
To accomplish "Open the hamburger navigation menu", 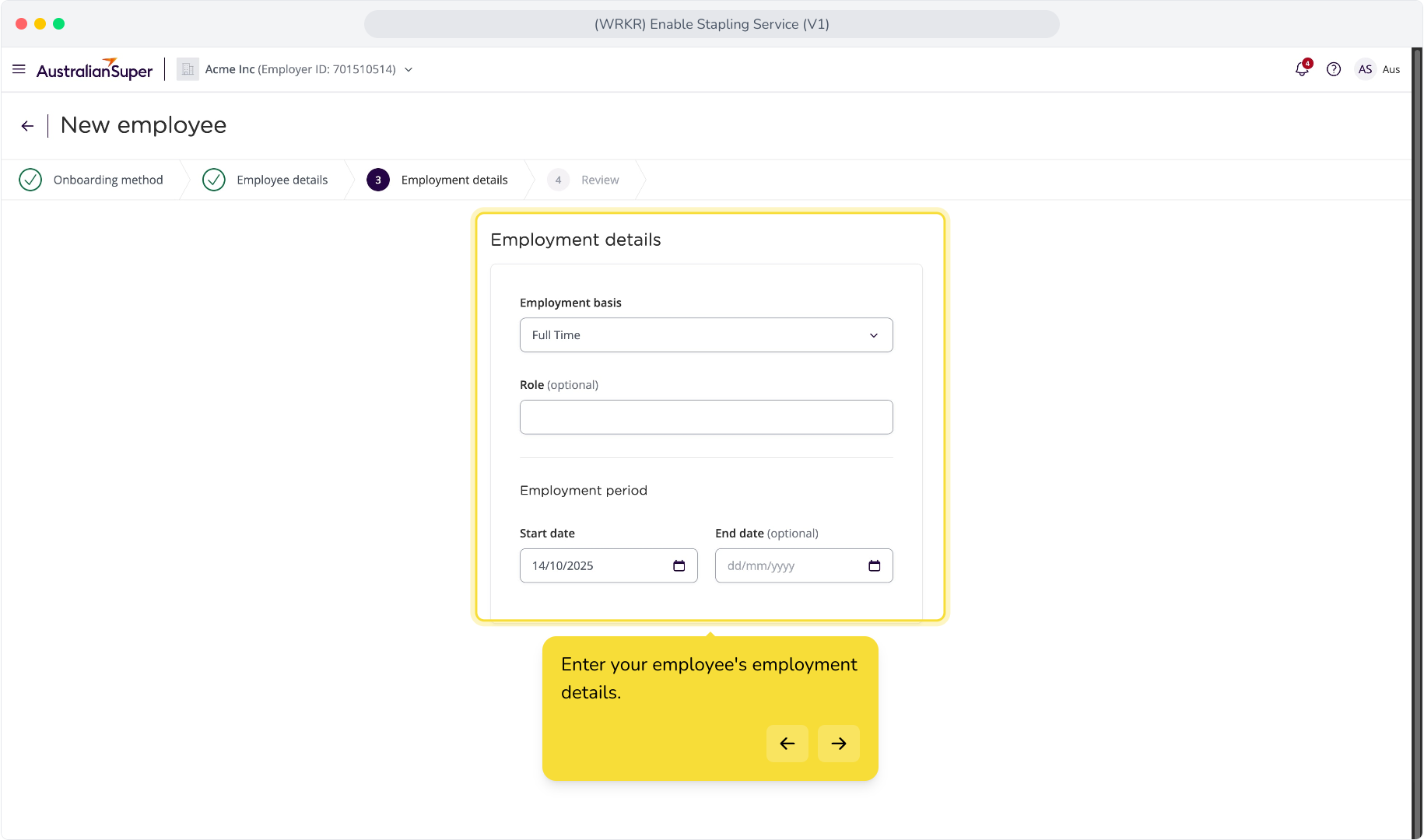I will (19, 69).
